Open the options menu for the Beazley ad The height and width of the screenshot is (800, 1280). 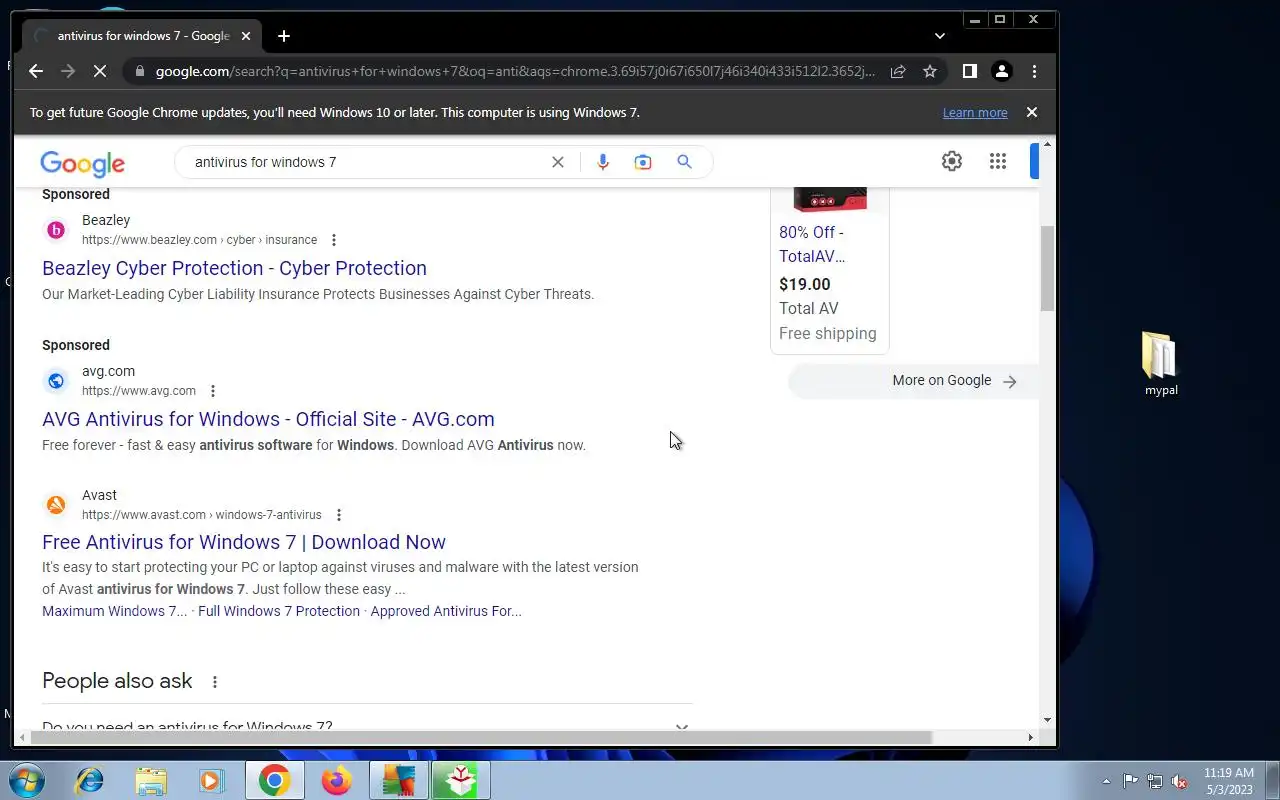(334, 240)
